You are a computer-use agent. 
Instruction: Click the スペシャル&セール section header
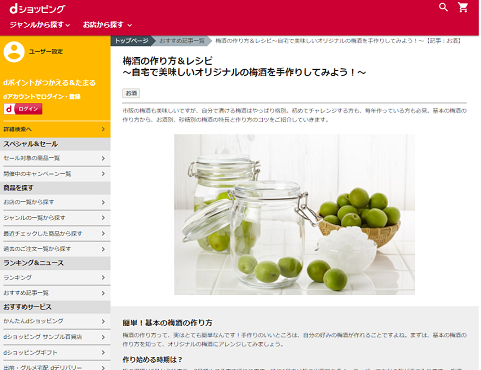click(55, 144)
